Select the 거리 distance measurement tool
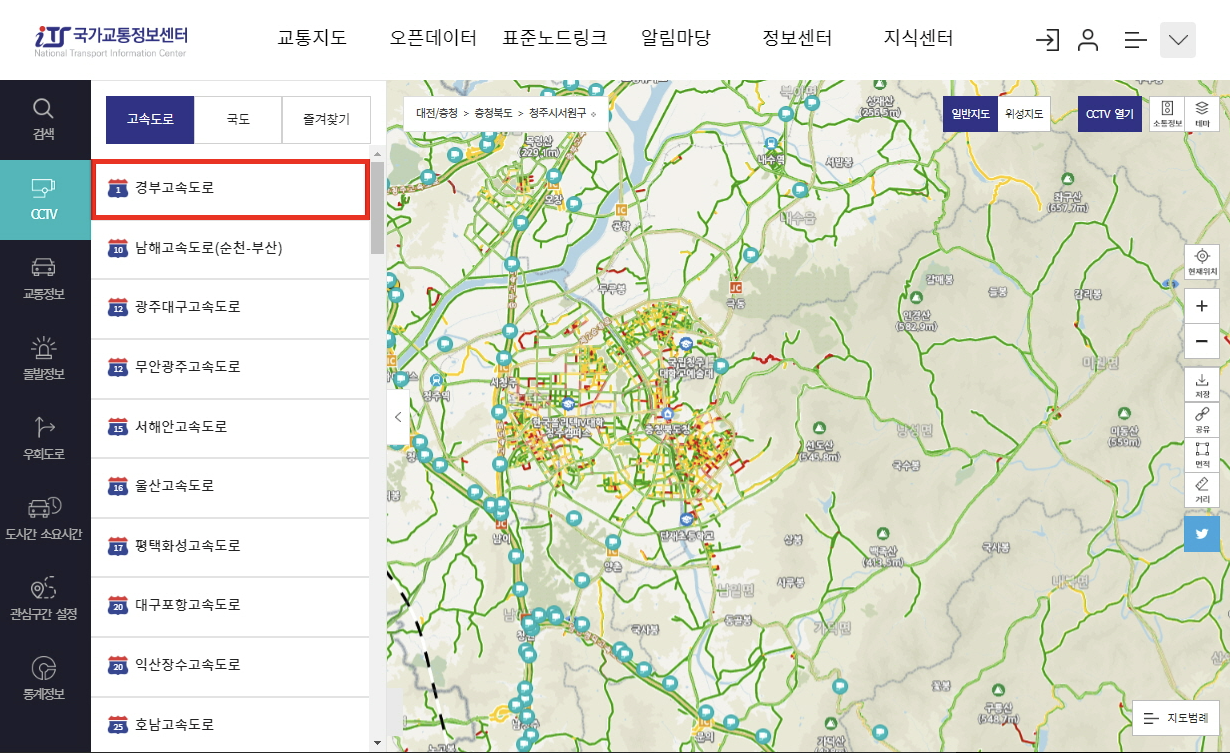Image resolution: width=1230 pixels, height=754 pixels. tap(1202, 489)
